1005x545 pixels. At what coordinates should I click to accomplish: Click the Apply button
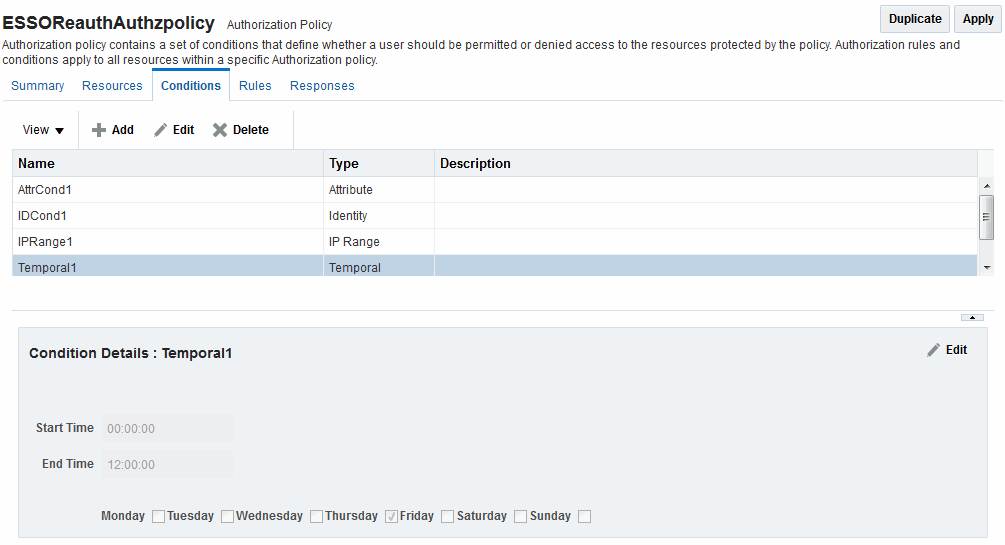tap(978, 19)
